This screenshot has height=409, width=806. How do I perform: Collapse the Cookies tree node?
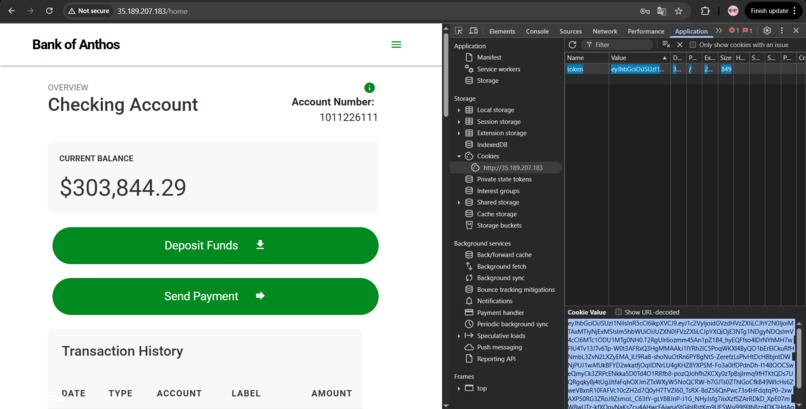[459, 156]
